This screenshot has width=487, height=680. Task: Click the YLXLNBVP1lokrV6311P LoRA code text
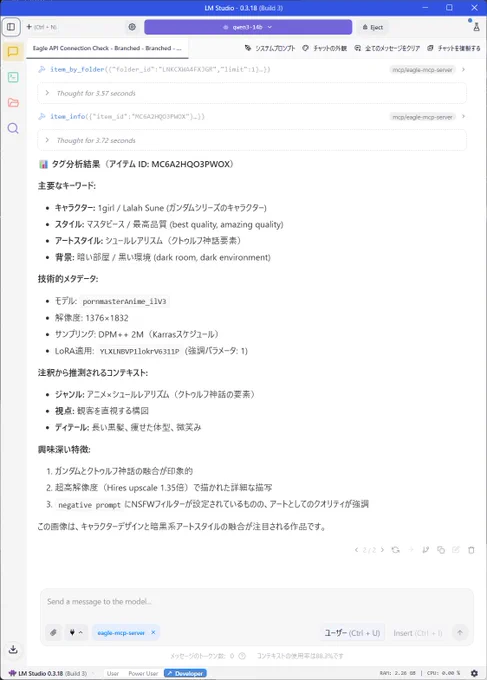pos(139,351)
